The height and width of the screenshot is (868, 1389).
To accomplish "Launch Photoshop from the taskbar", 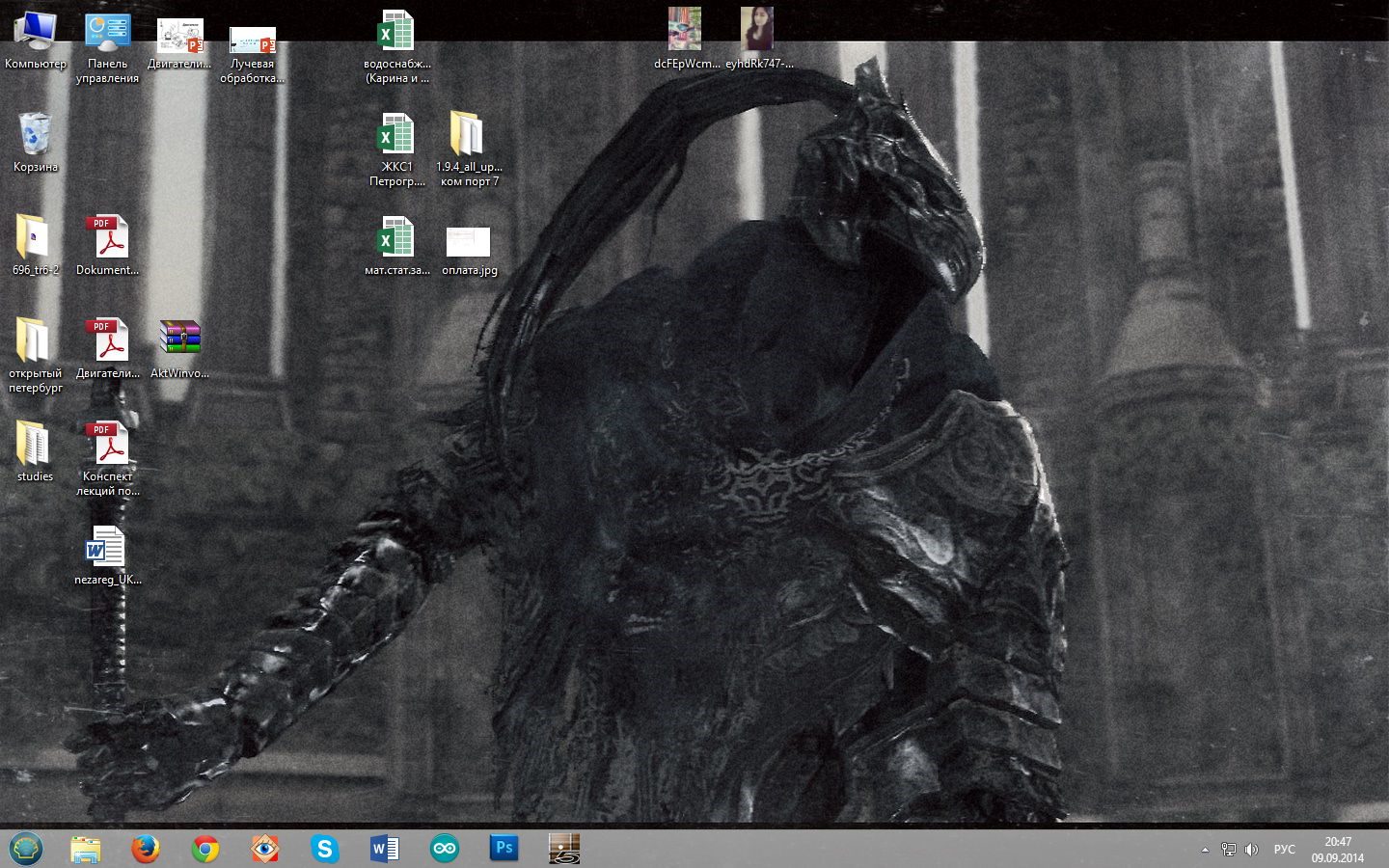I will pyautogui.click(x=504, y=849).
